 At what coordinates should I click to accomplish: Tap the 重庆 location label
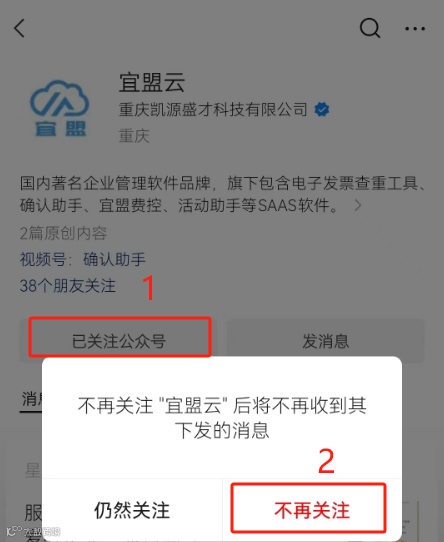[134, 136]
